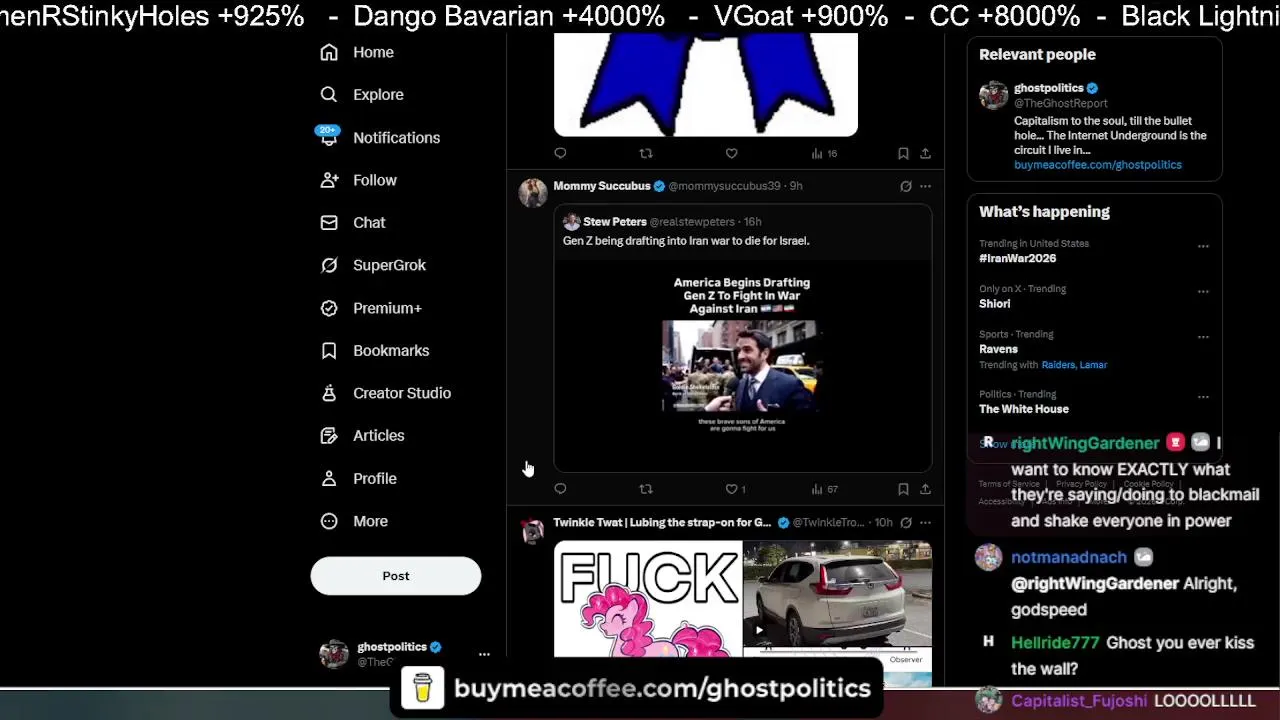The width and height of the screenshot is (1280, 720).
Task: Click the Home house icon
Action: click(329, 52)
